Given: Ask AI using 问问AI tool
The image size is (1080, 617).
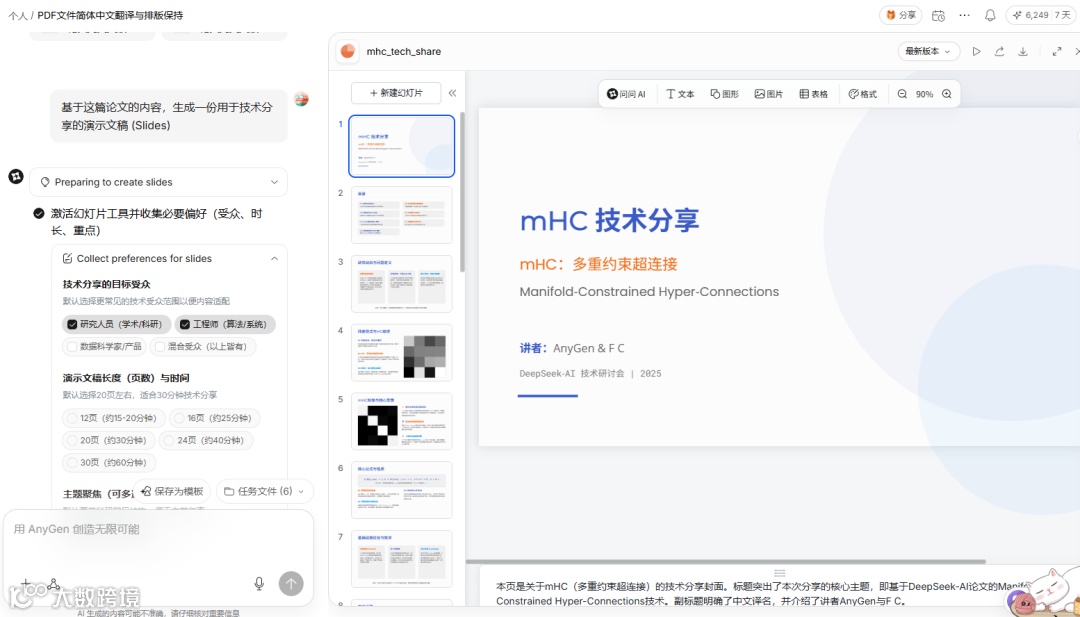Looking at the screenshot, I should (626, 94).
